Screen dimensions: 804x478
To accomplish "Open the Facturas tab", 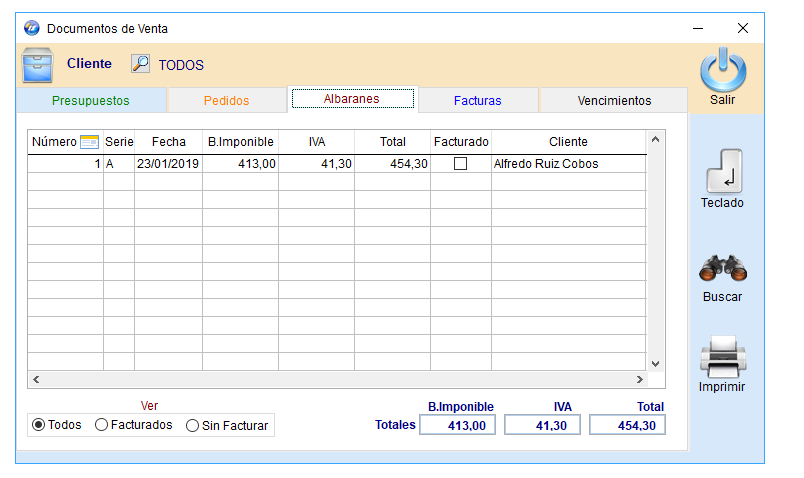I will (x=477, y=101).
